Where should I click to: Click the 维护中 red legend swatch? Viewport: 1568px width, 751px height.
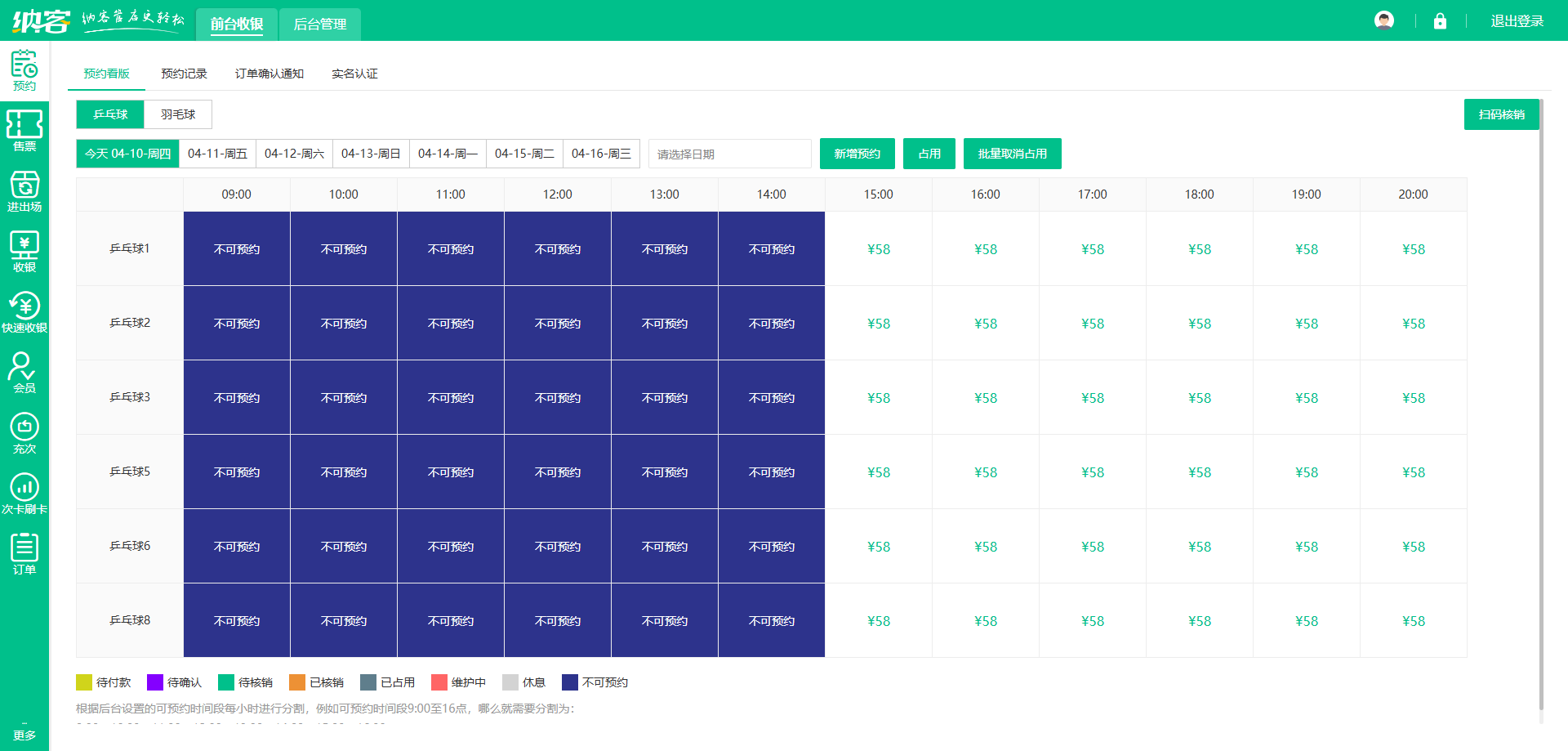(x=439, y=682)
